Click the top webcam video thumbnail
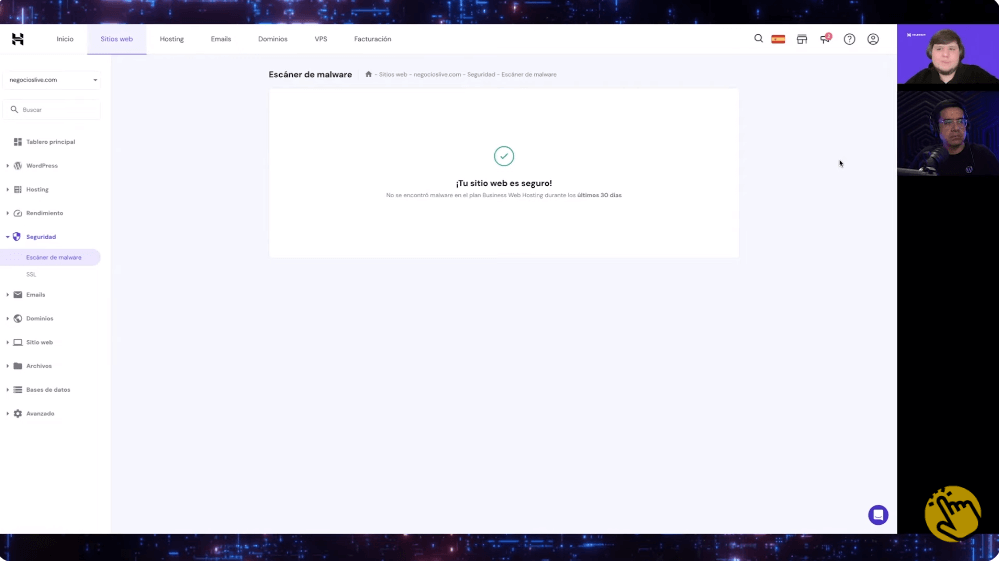999x561 pixels. (948, 55)
